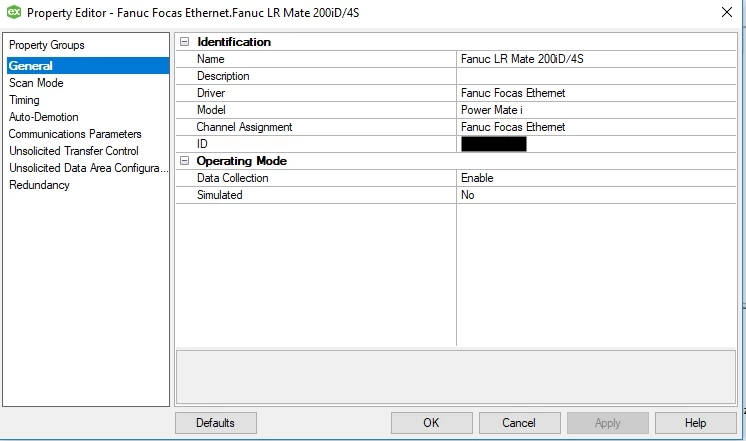Open the Scan Mode property group
The height and width of the screenshot is (441, 746).
click(x=36, y=83)
